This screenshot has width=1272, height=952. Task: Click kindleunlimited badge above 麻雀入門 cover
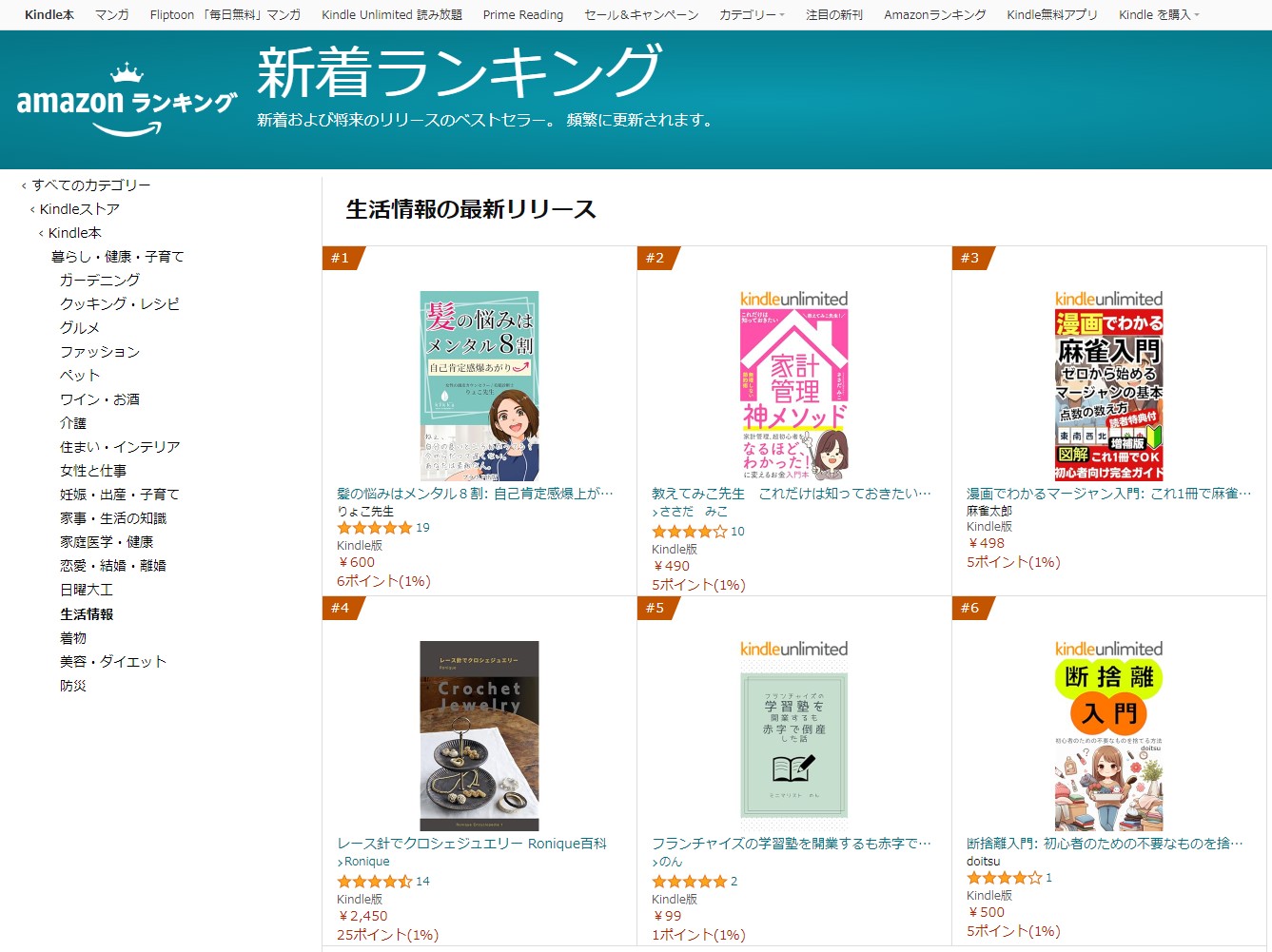pos(1108,299)
